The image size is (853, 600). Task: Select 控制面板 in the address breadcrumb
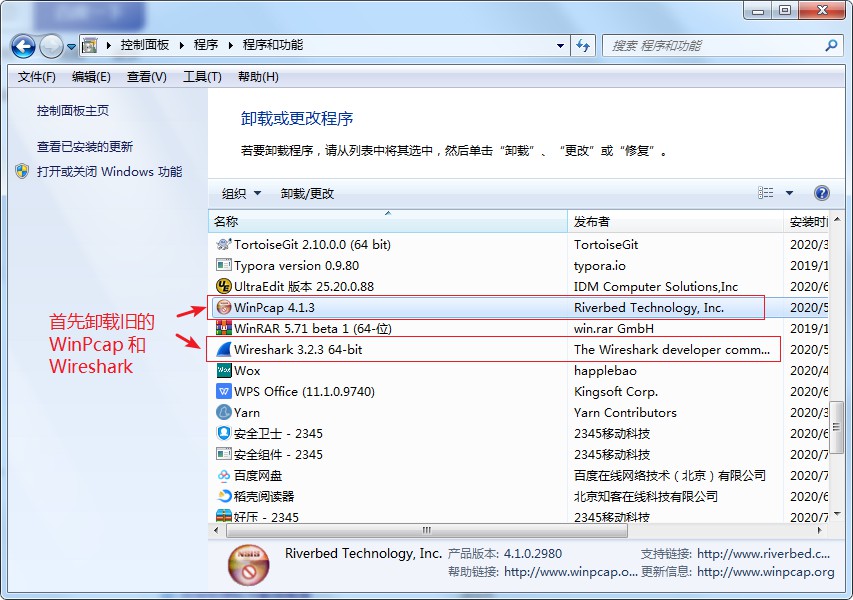(x=145, y=45)
